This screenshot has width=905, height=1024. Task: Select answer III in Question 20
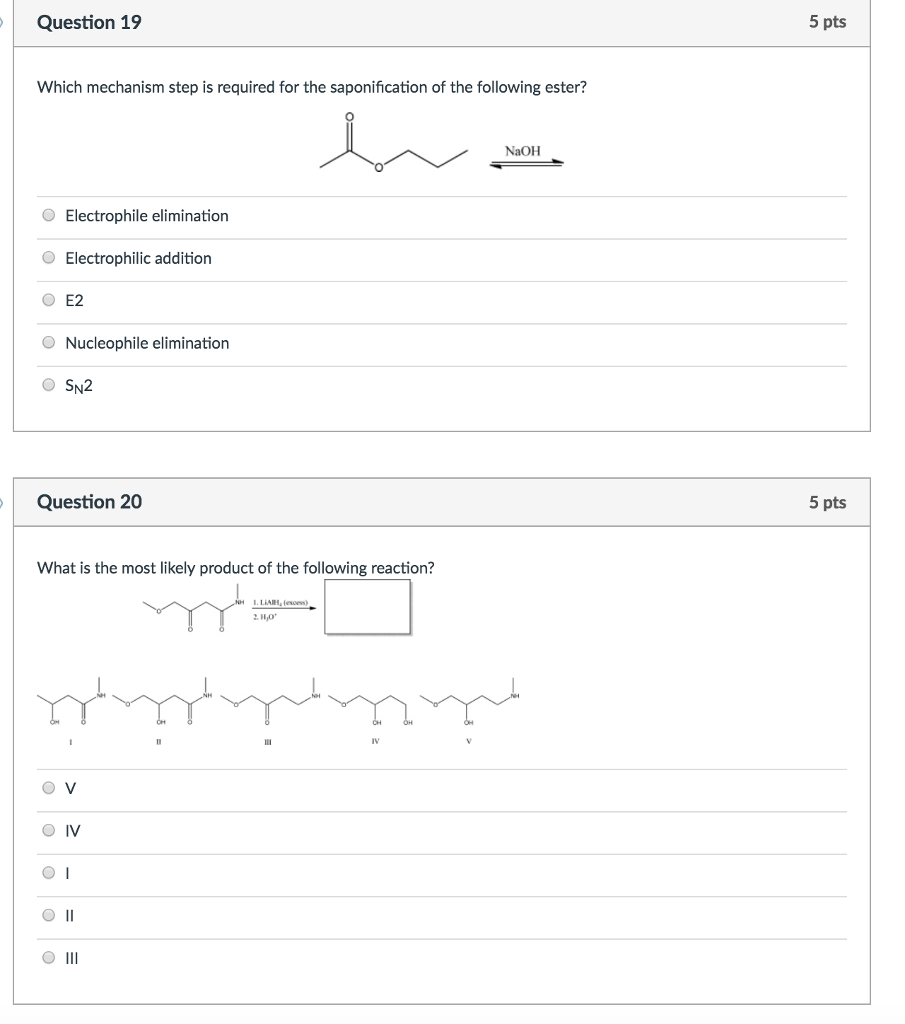(48, 958)
